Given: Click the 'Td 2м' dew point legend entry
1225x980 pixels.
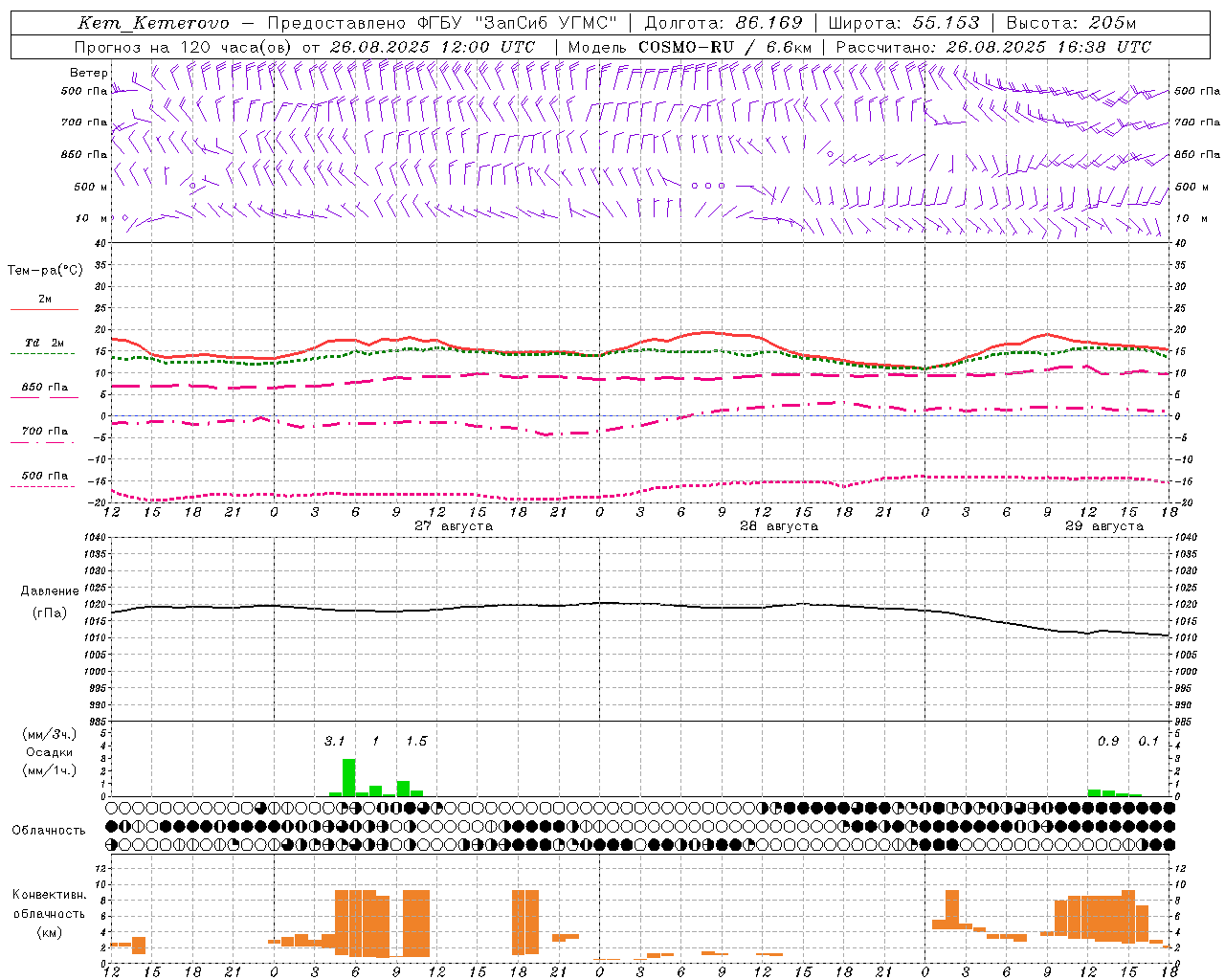Looking at the screenshot, I should [x=45, y=343].
